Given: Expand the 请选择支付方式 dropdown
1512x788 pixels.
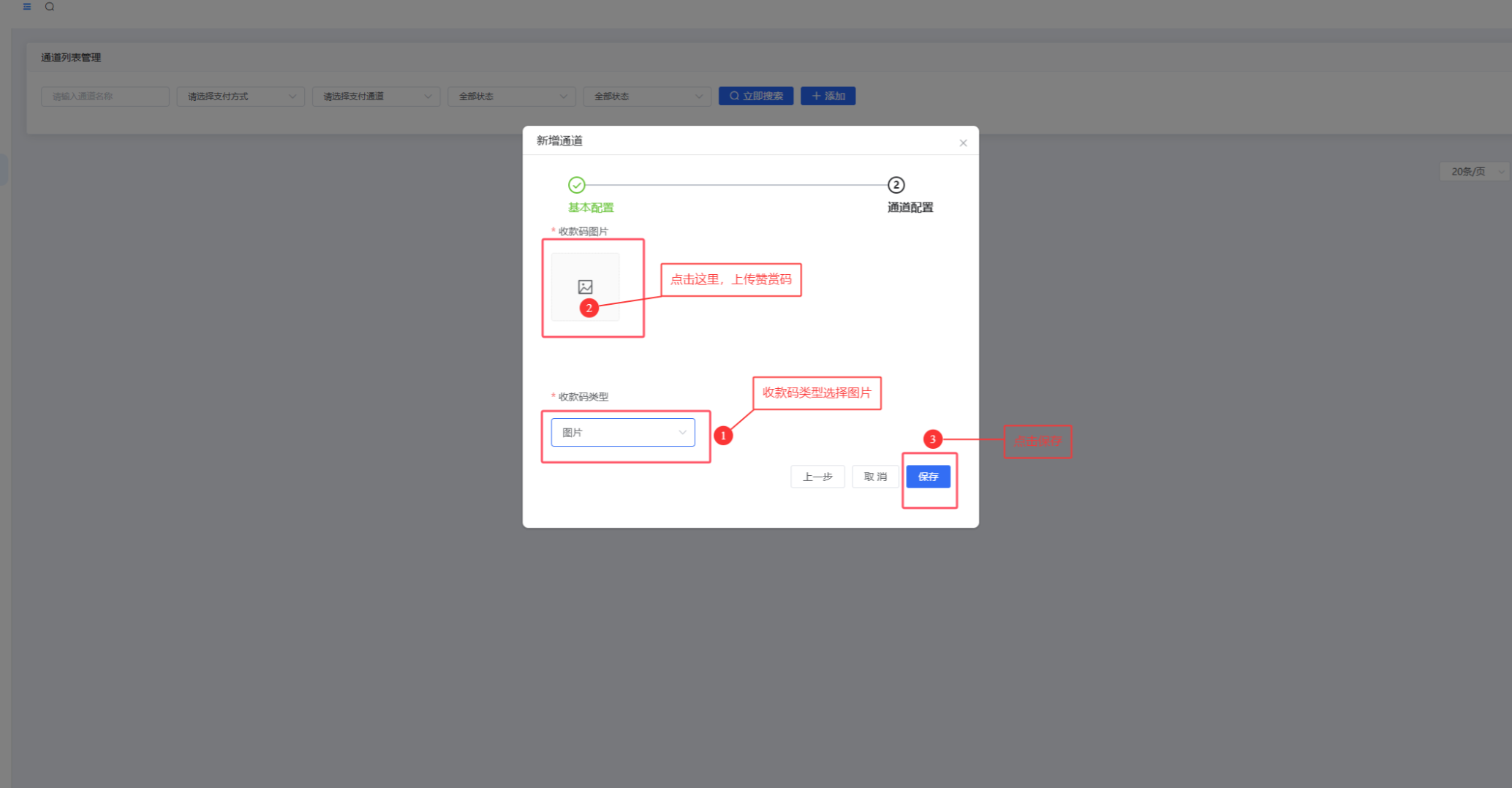Looking at the screenshot, I should click(x=241, y=96).
